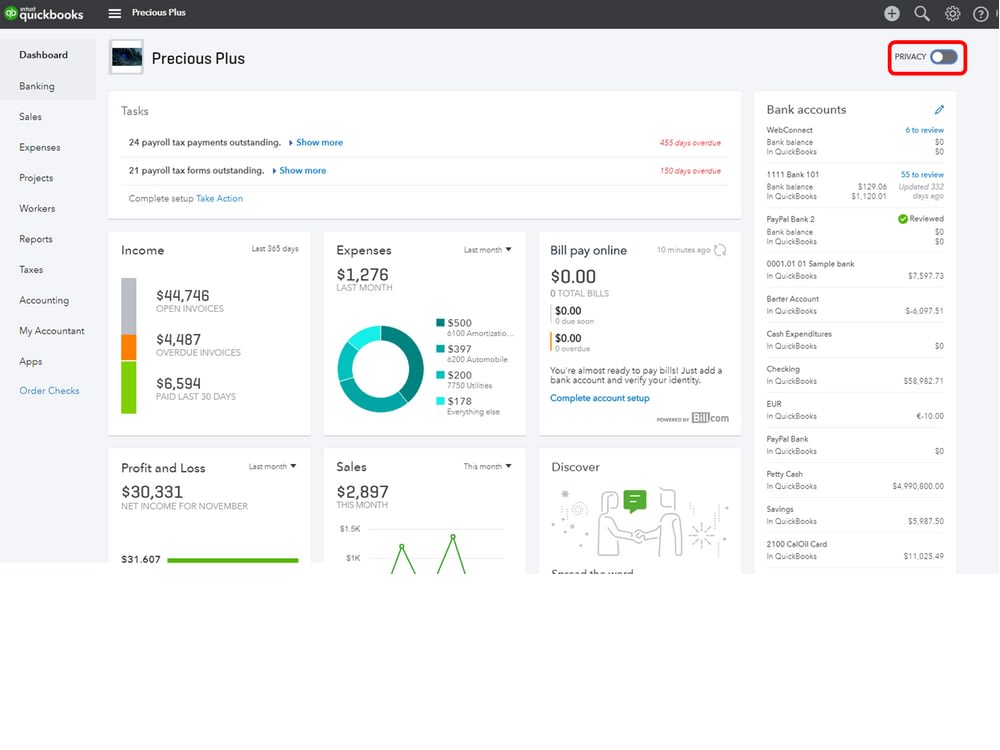Click the Discover handshake illustration
This screenshot has width=1000, height=750.
640,522
